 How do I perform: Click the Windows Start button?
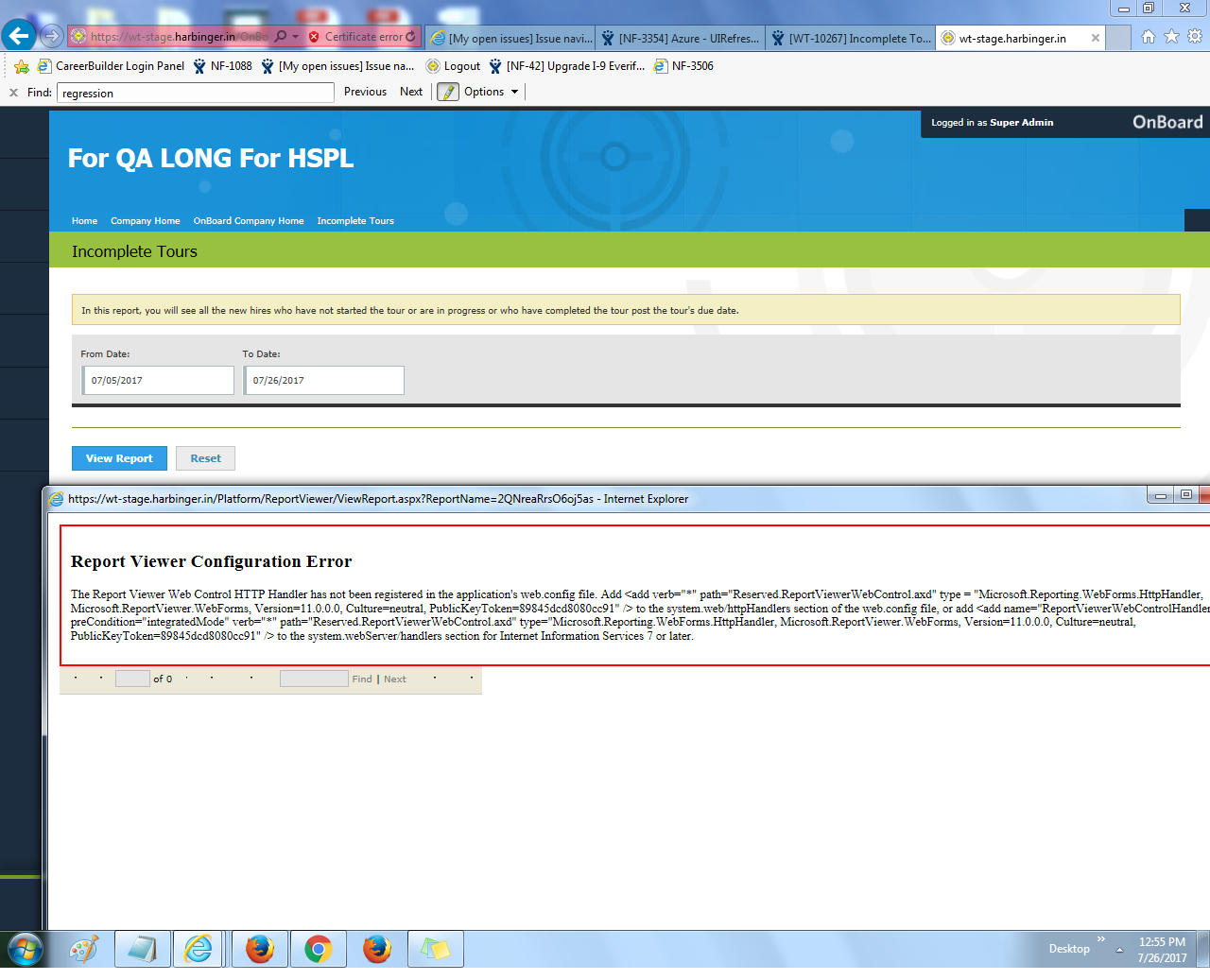pos(26,949)
